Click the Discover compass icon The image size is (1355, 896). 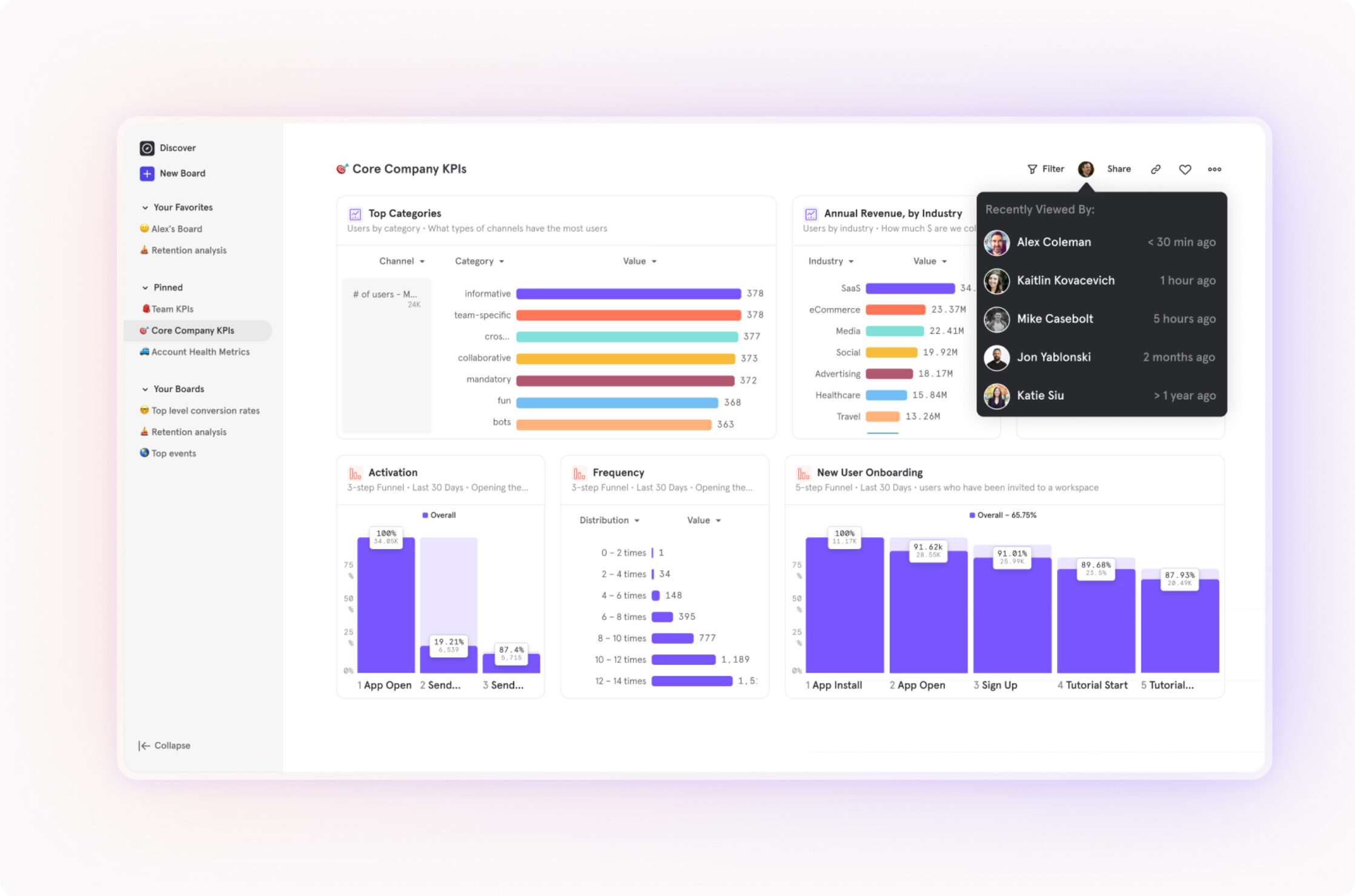[147, 148]
